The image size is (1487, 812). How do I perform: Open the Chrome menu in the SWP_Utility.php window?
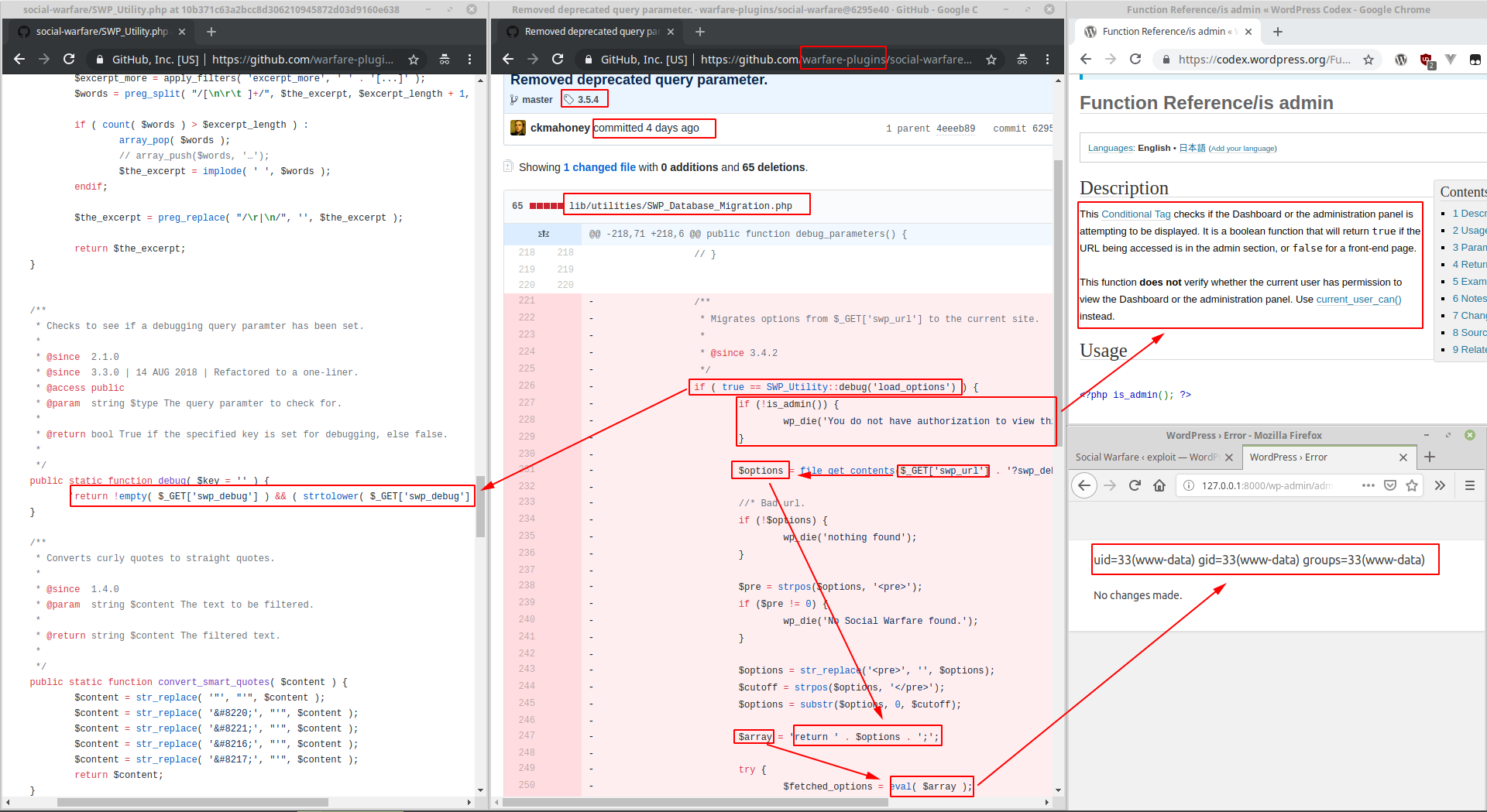(469, 59)
